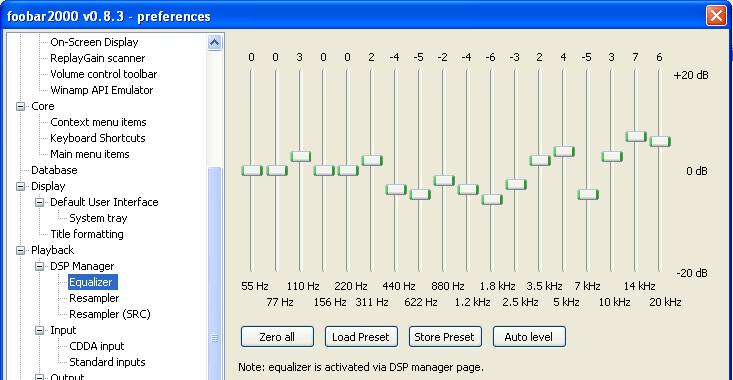Image resolution: width=733 pixels, height=380 pixels.
Task: Collapse Default User Interface node
Action: pos(40,202)
